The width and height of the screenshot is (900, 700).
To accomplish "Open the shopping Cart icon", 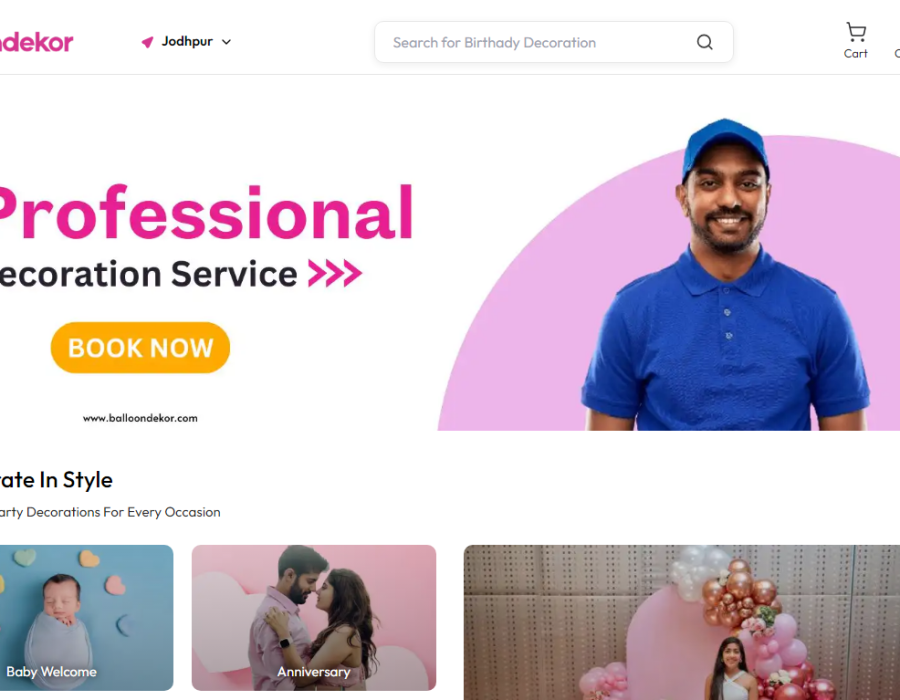I will 856,32.
